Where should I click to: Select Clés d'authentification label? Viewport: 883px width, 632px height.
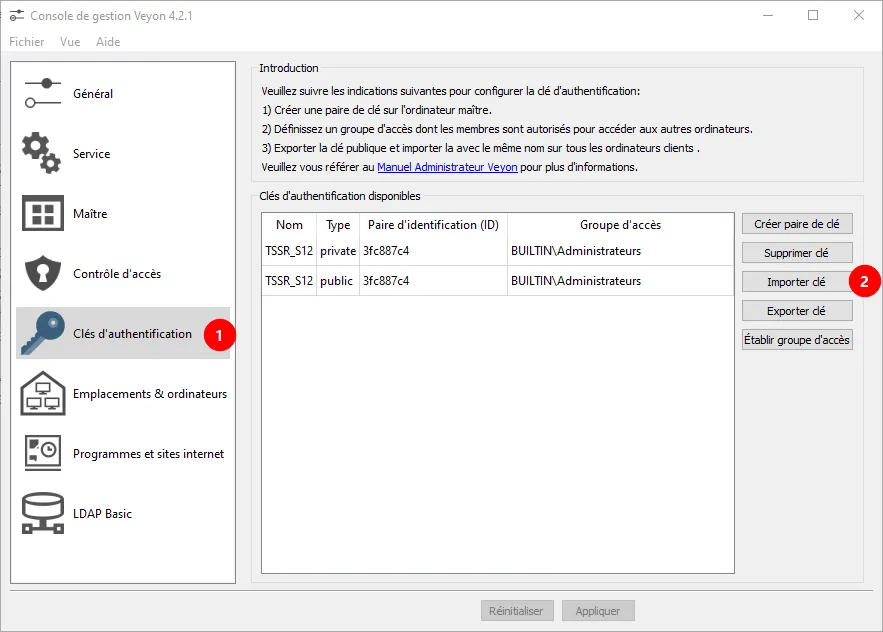tap(132, 334)
